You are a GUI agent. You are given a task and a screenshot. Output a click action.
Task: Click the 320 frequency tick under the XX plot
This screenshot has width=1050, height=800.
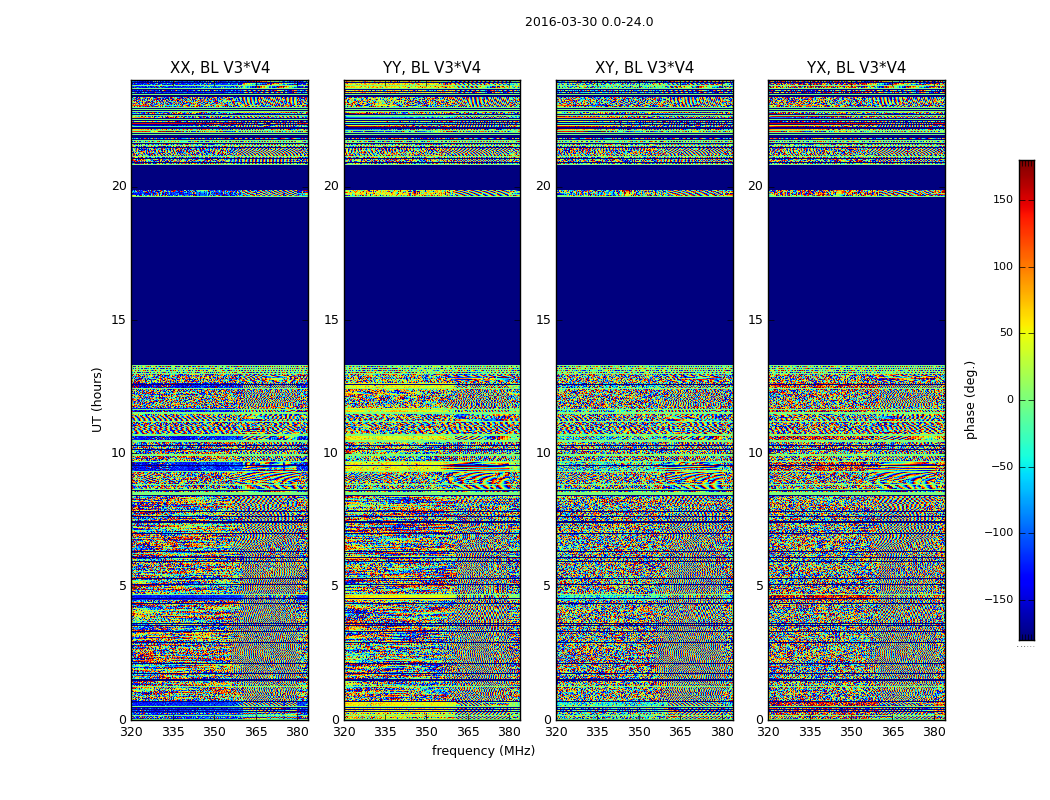[131, 732]
